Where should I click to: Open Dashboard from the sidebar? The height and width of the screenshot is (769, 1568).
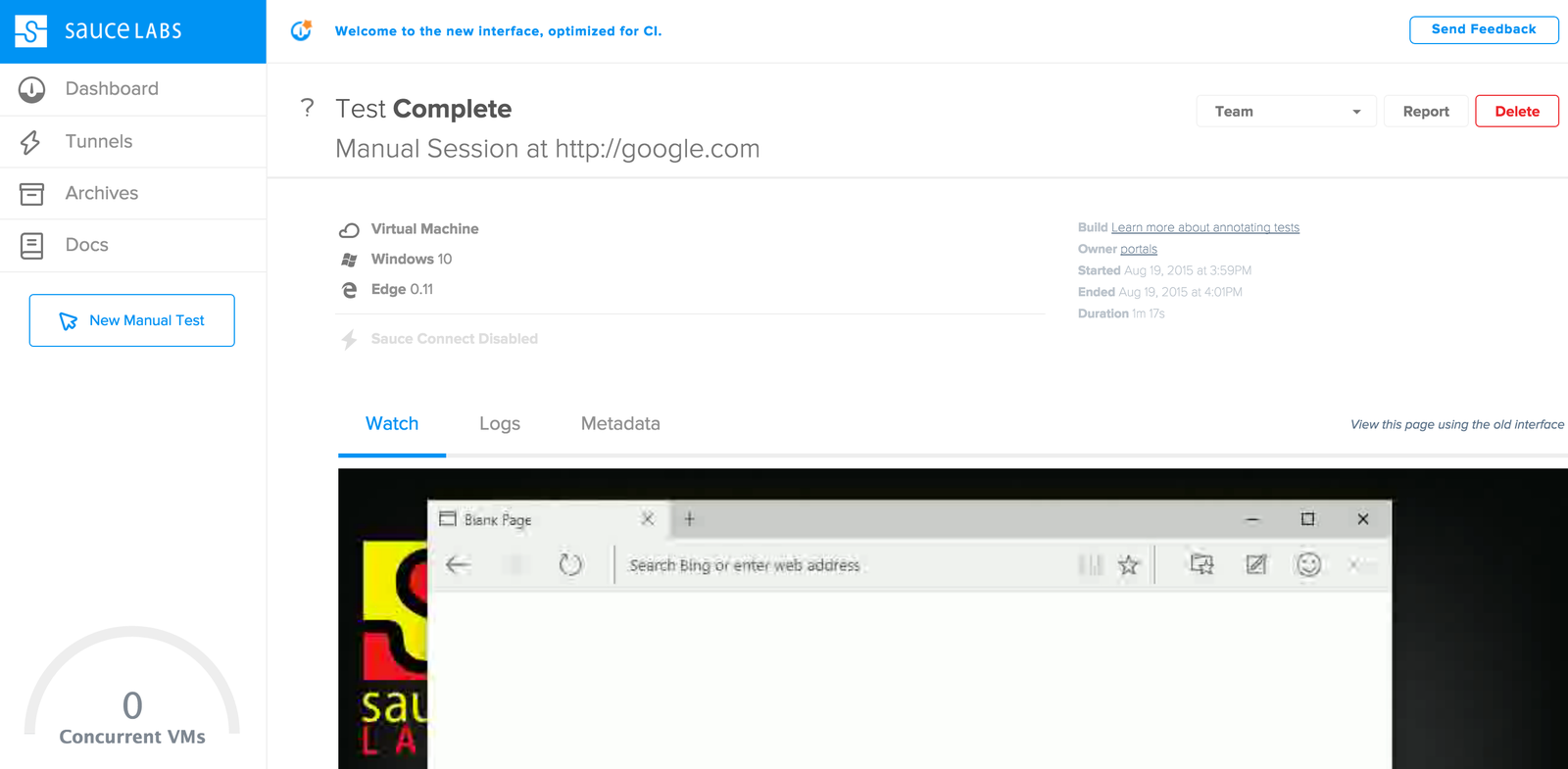point(132,89)
